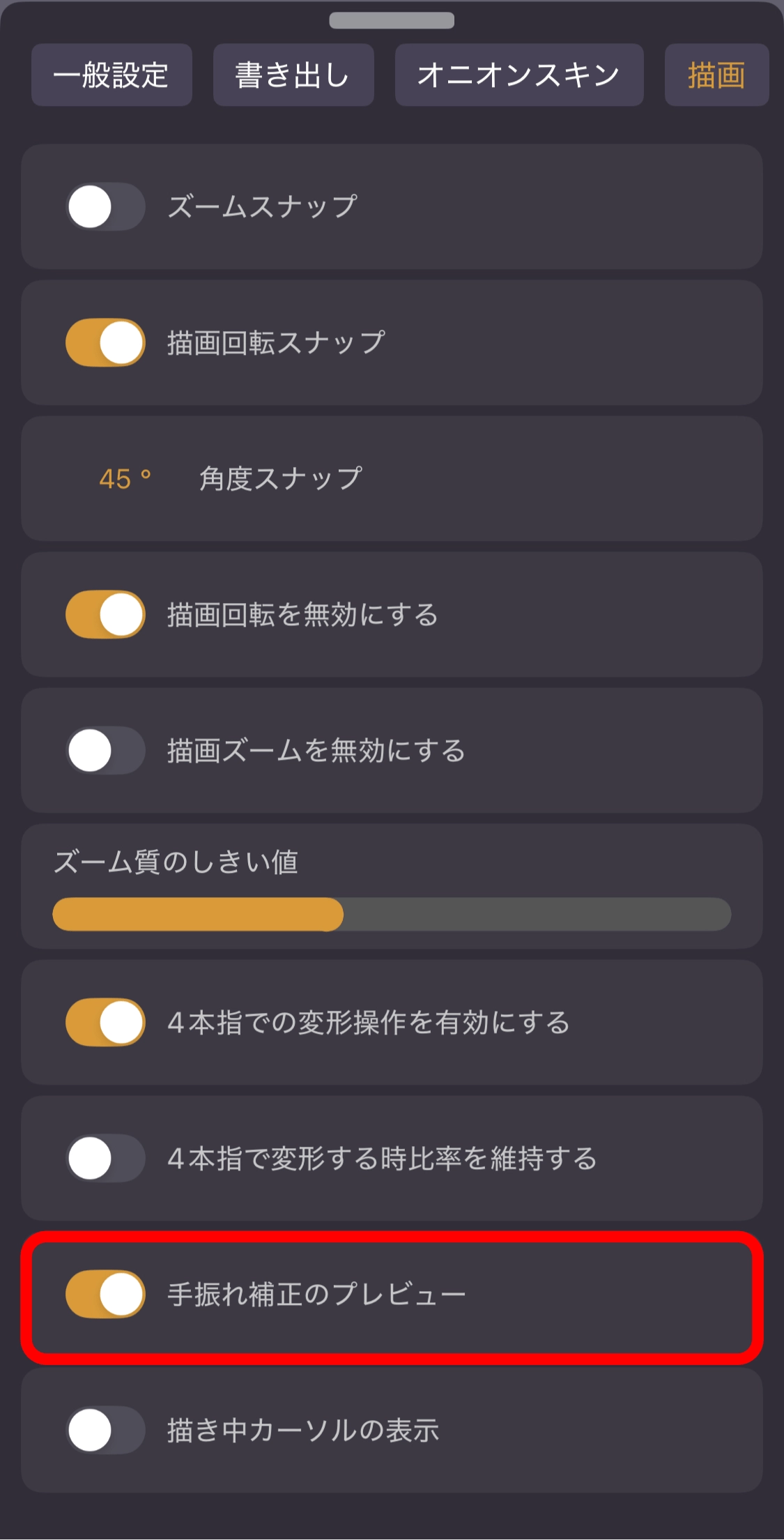Viewport: 784px width, 1540px height.
Task: Switch to the 書き出し tab
Action: 293,75
